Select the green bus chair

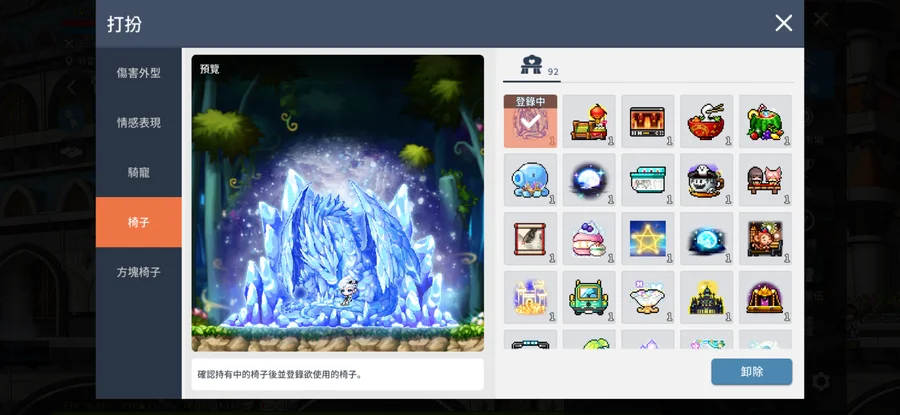click(x=589, y=297)
